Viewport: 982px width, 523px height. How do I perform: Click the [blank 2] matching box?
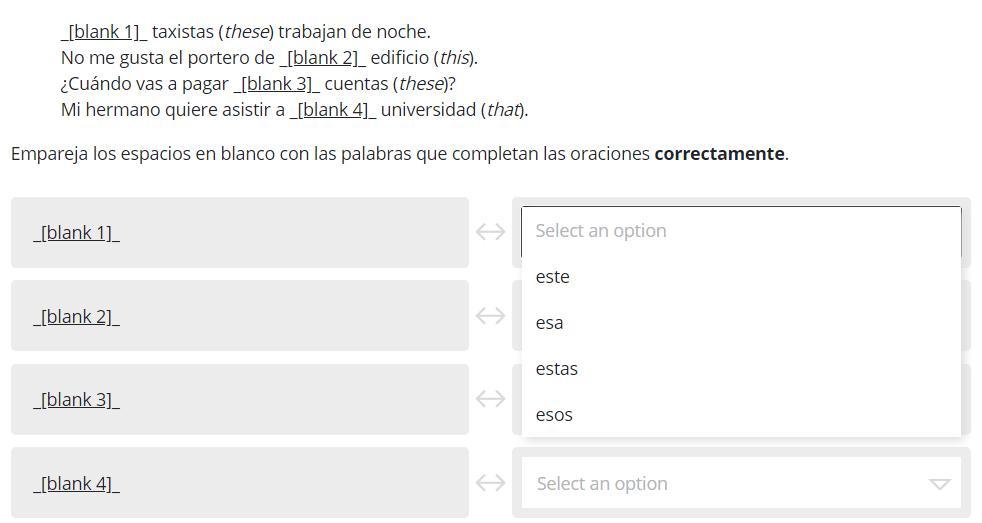pyautogui.click(x=240, y=316)
